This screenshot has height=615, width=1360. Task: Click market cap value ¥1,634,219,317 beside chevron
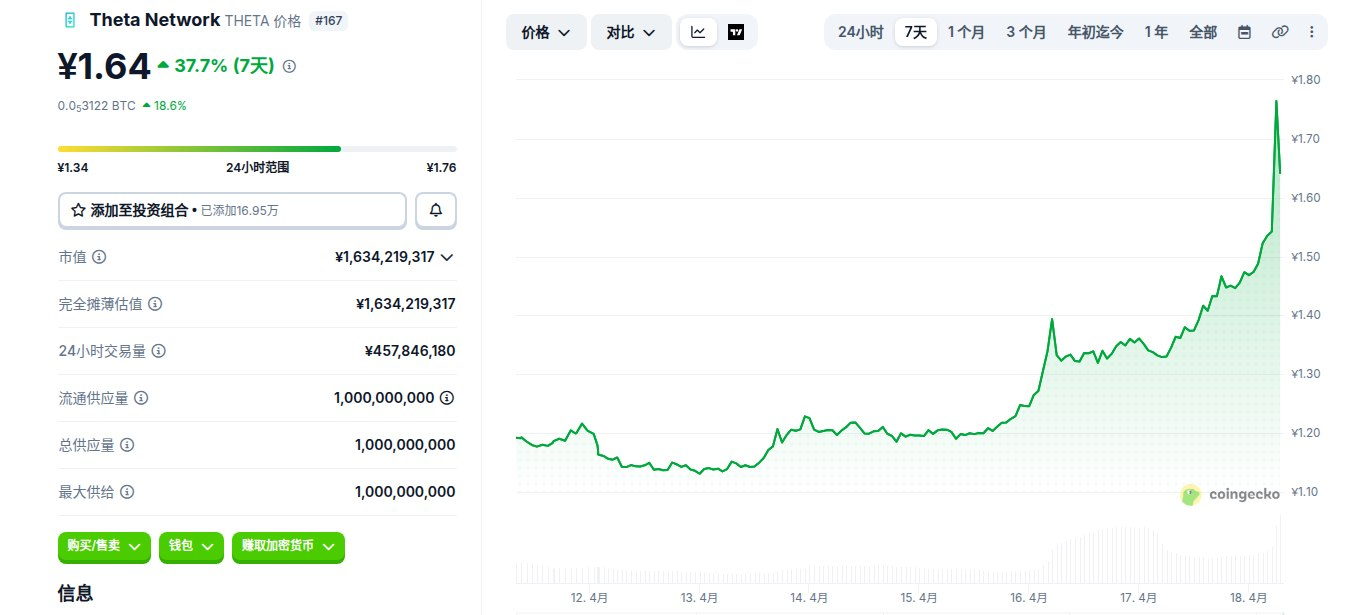(385, 257)
